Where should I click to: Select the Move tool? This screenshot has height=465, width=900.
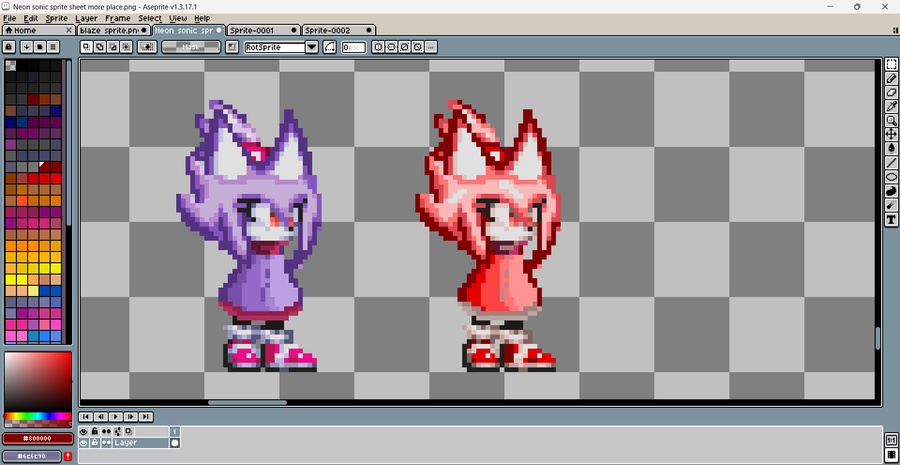(x=891, y=134)
